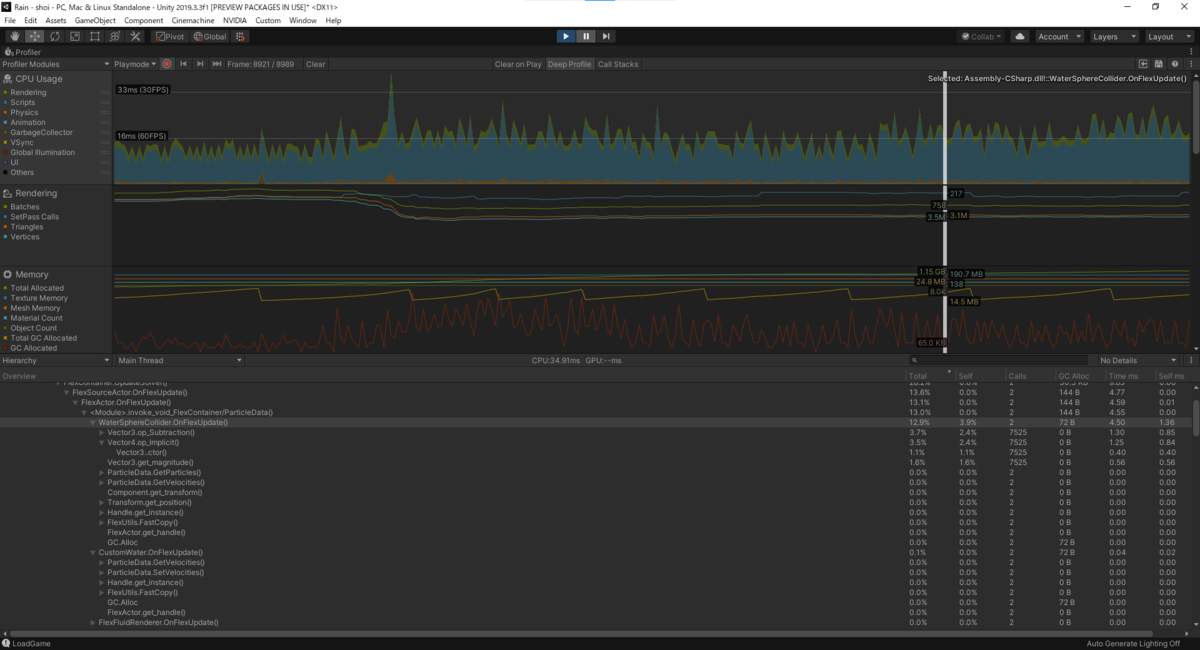The width and height of the screenshot is (1200, 650).
Task: Load profiler data from file
Action: click(x=1145, y=64)
